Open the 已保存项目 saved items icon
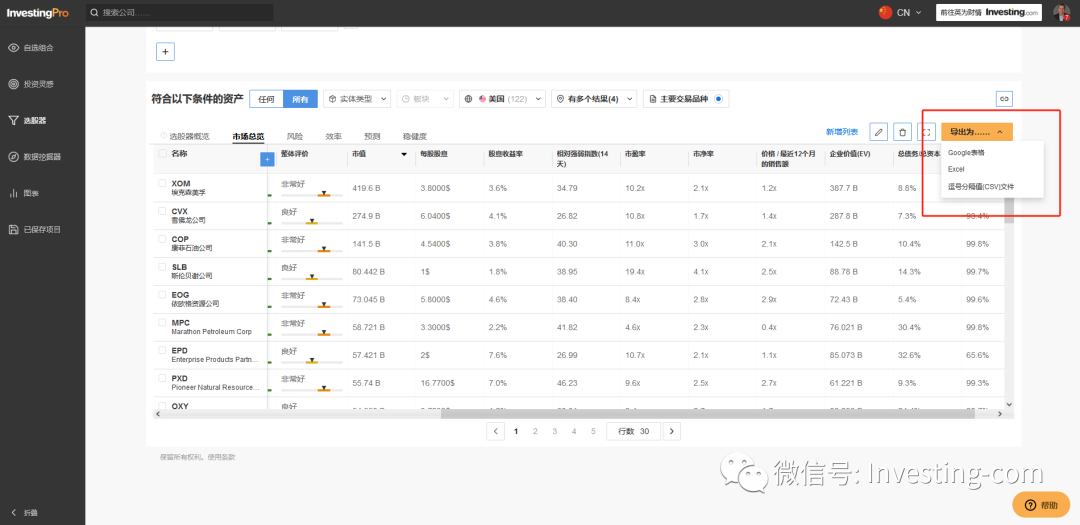Viewport: 1080px width, 525px height. click(13, 229)
